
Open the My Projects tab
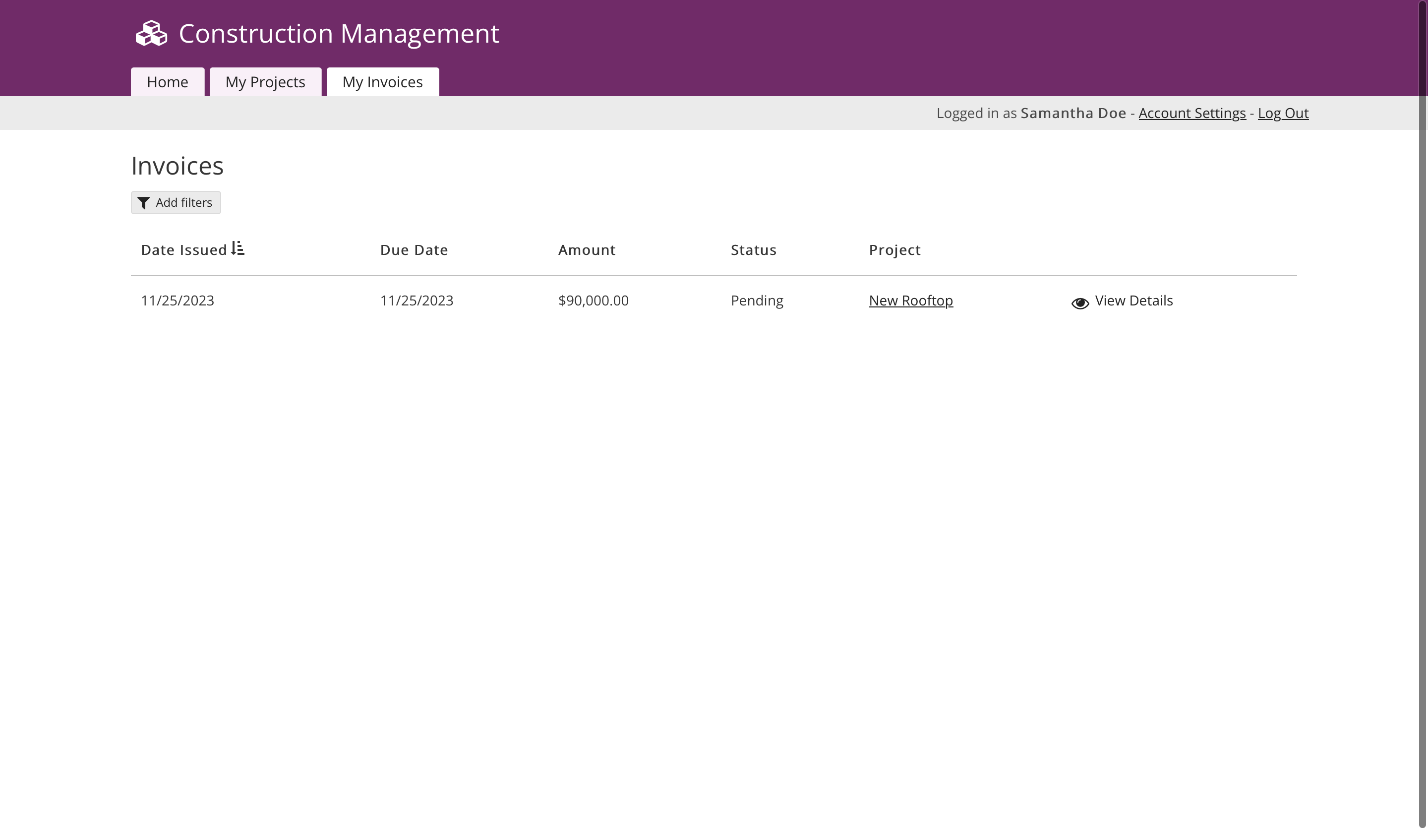(265, 82)
